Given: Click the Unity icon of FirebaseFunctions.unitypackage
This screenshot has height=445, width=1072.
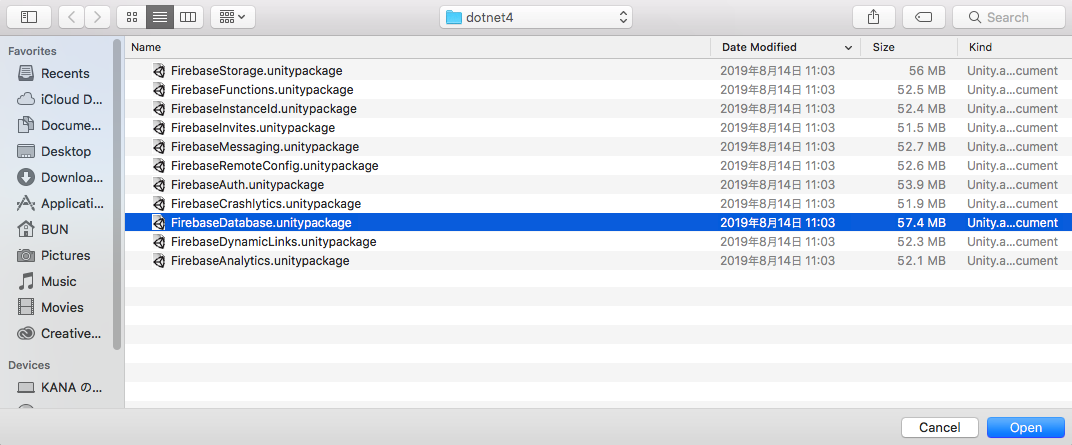Looking at the screenshot, I should 159,90.
